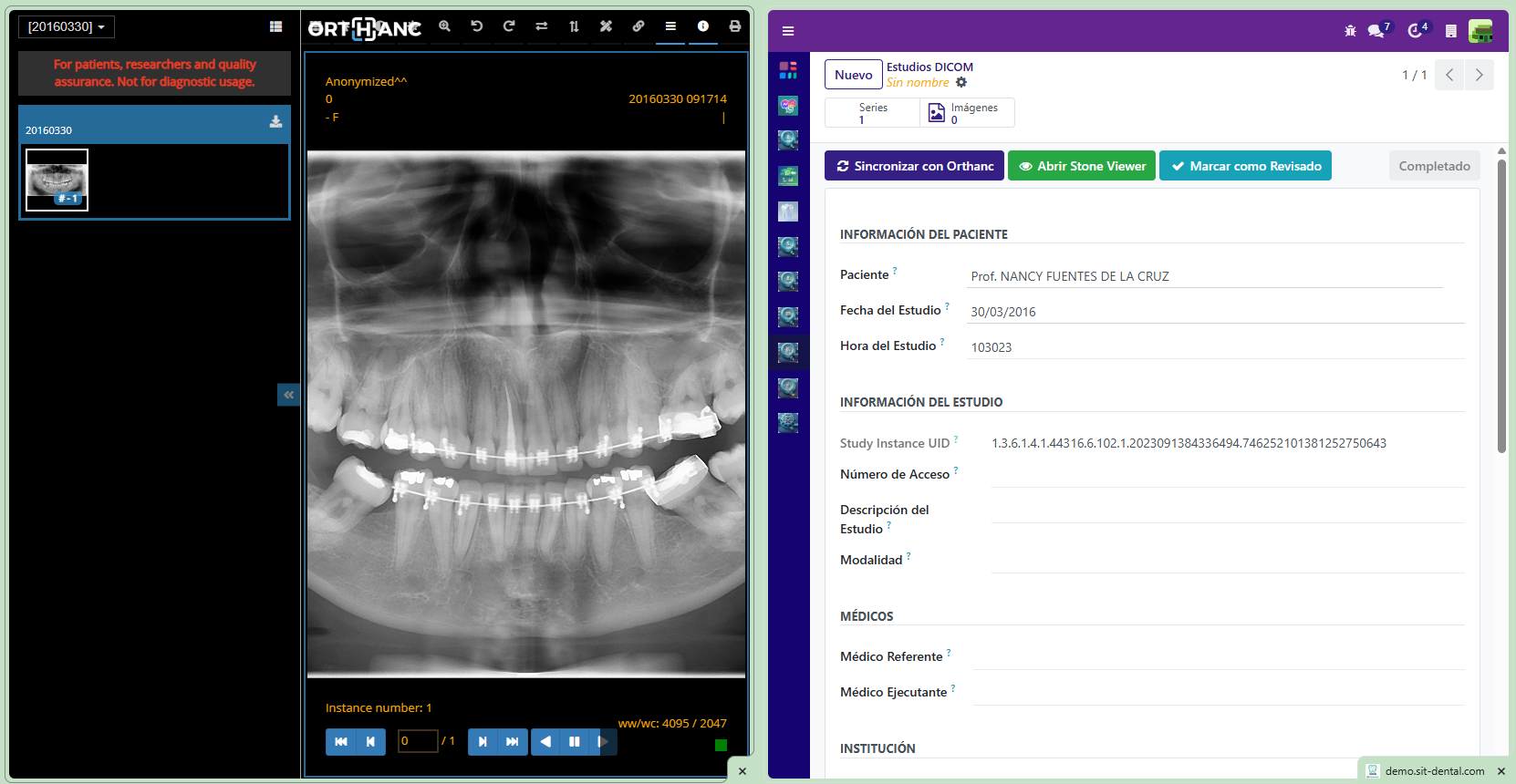Image resolution: width=1516 pixels, height=784 pixels.
Task: Open the gear actions menu beside Sin nombre
Action: tap(961, 82)
